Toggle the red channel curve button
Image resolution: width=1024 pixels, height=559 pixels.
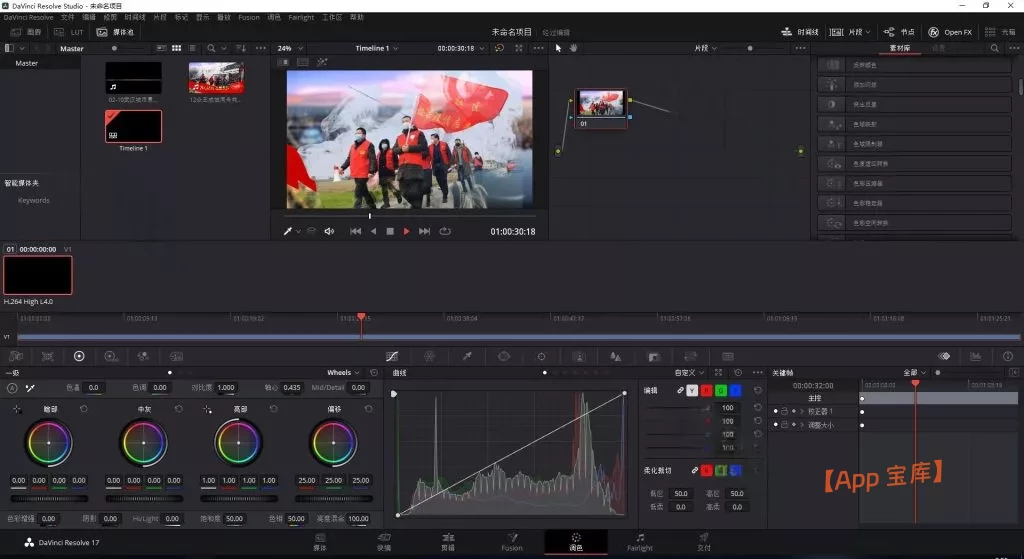click(x=706, y=390)
